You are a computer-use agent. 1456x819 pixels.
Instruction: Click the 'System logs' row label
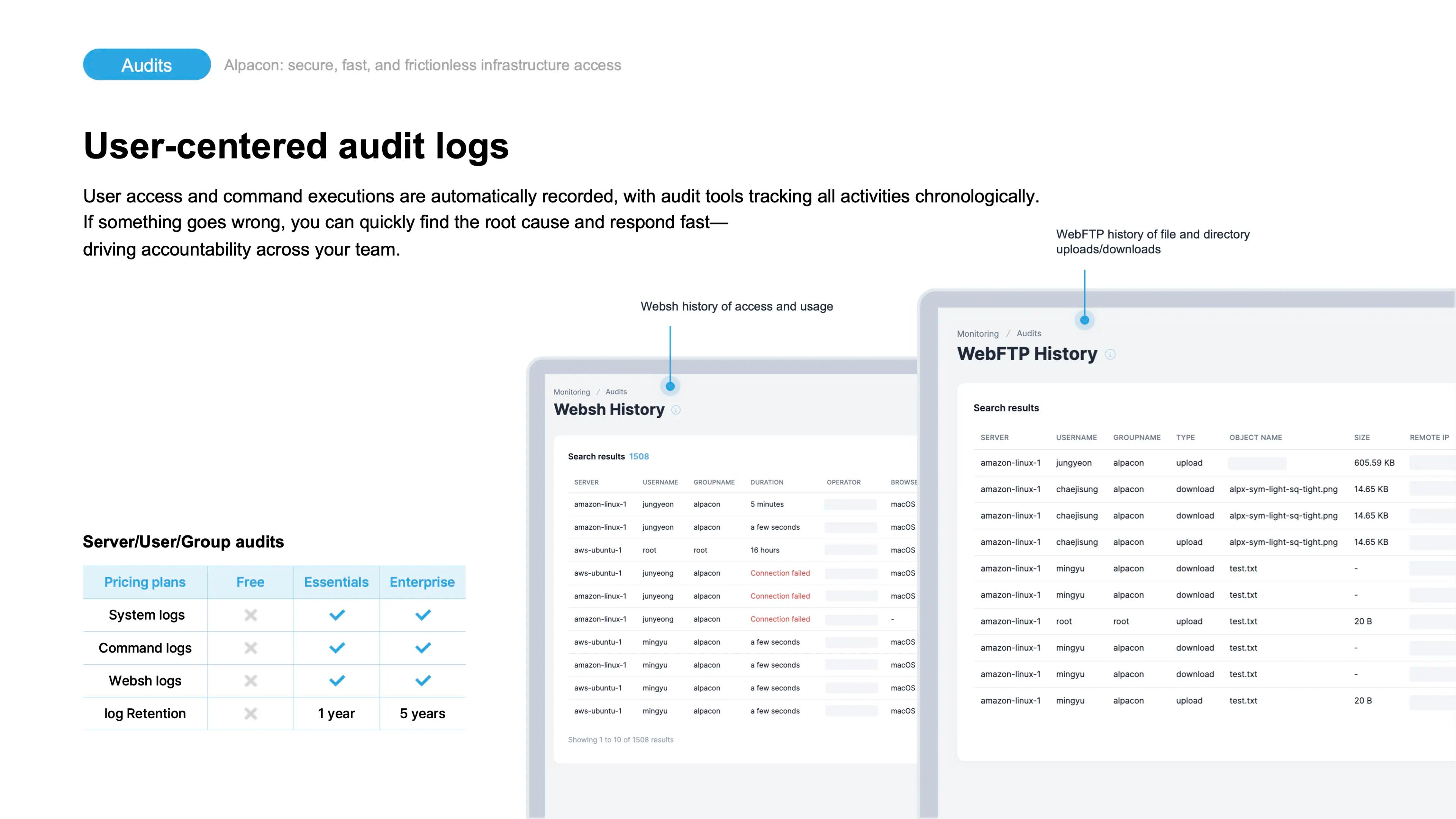pos(146,615)
